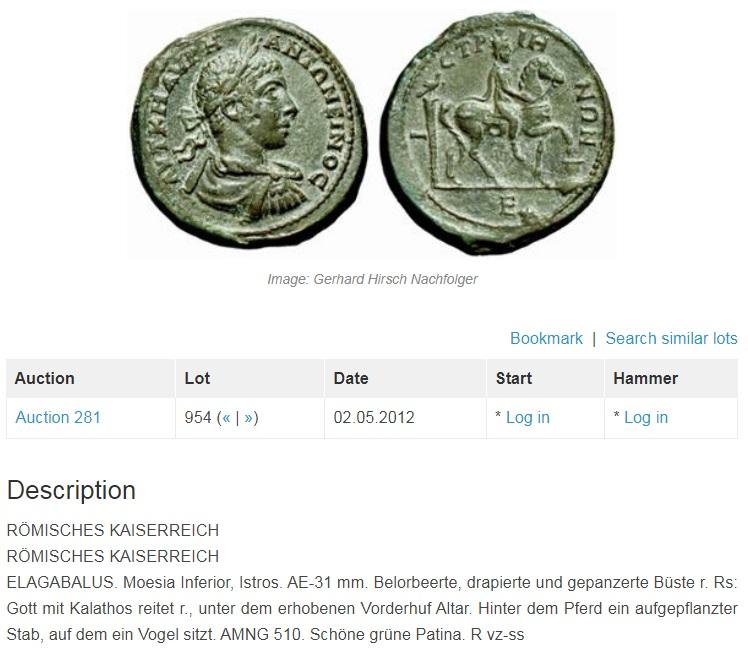
Task: Open Search similar lots link
Action: pyautogui.click(x=671, y=338)
